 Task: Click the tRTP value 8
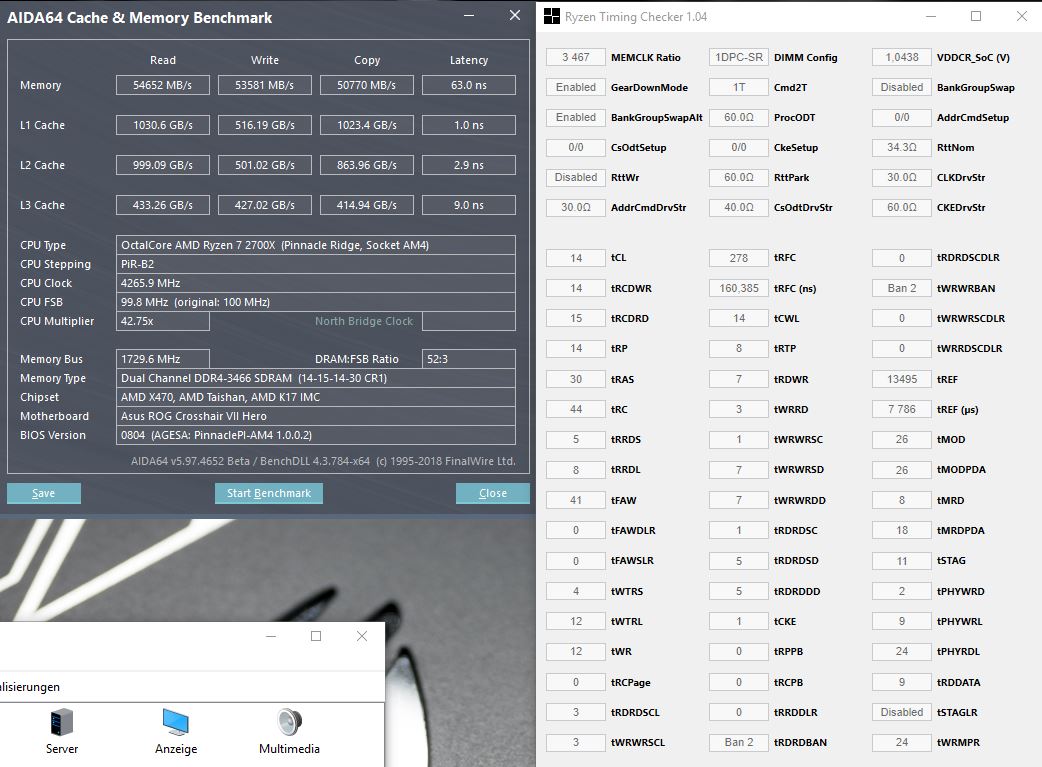(739, 348)
